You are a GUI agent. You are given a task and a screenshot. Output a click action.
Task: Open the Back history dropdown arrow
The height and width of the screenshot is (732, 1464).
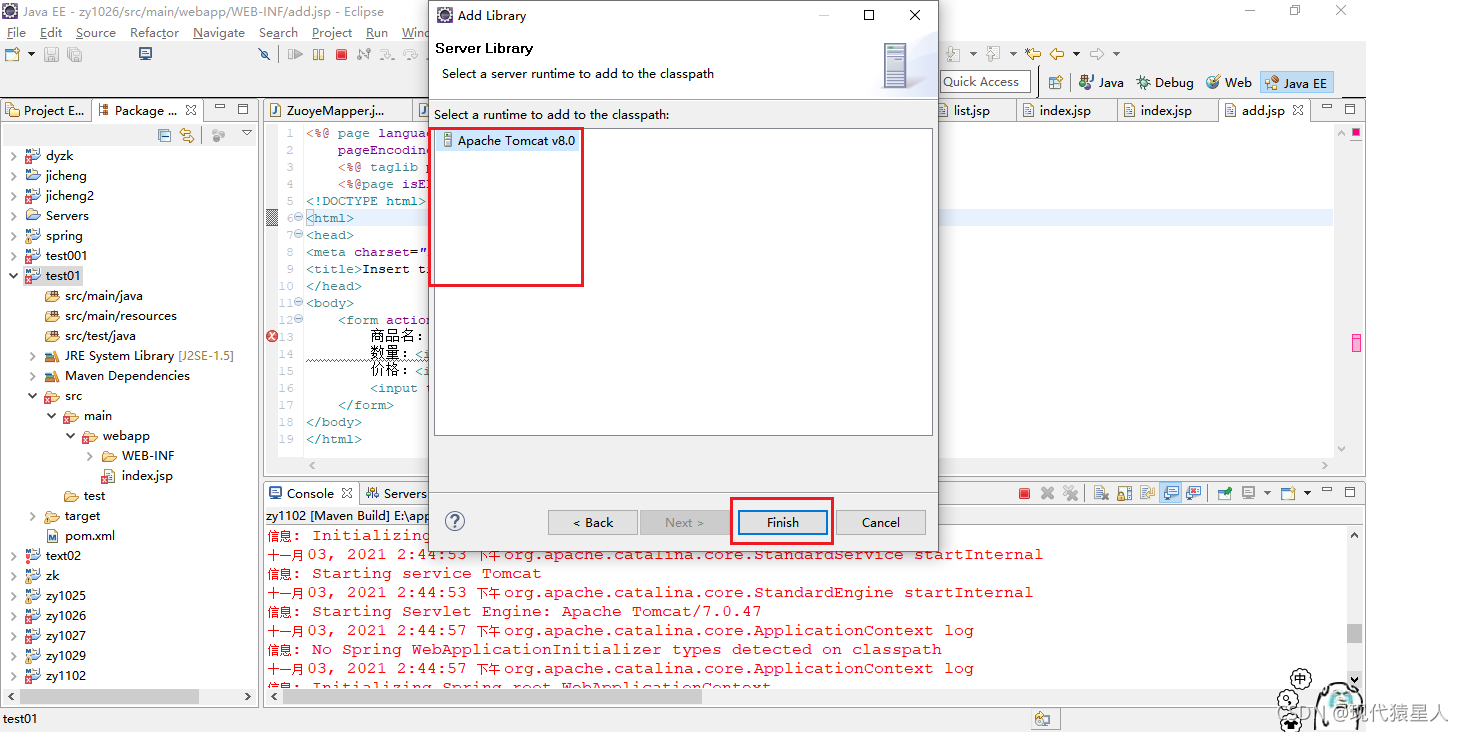pos(1076,54)
